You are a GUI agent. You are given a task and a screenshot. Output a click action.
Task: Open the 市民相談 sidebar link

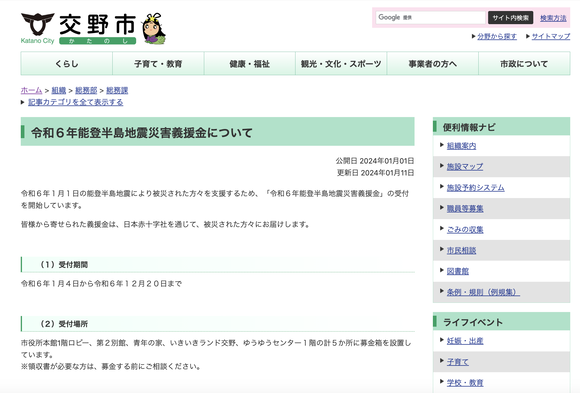(x=461, y=251)
